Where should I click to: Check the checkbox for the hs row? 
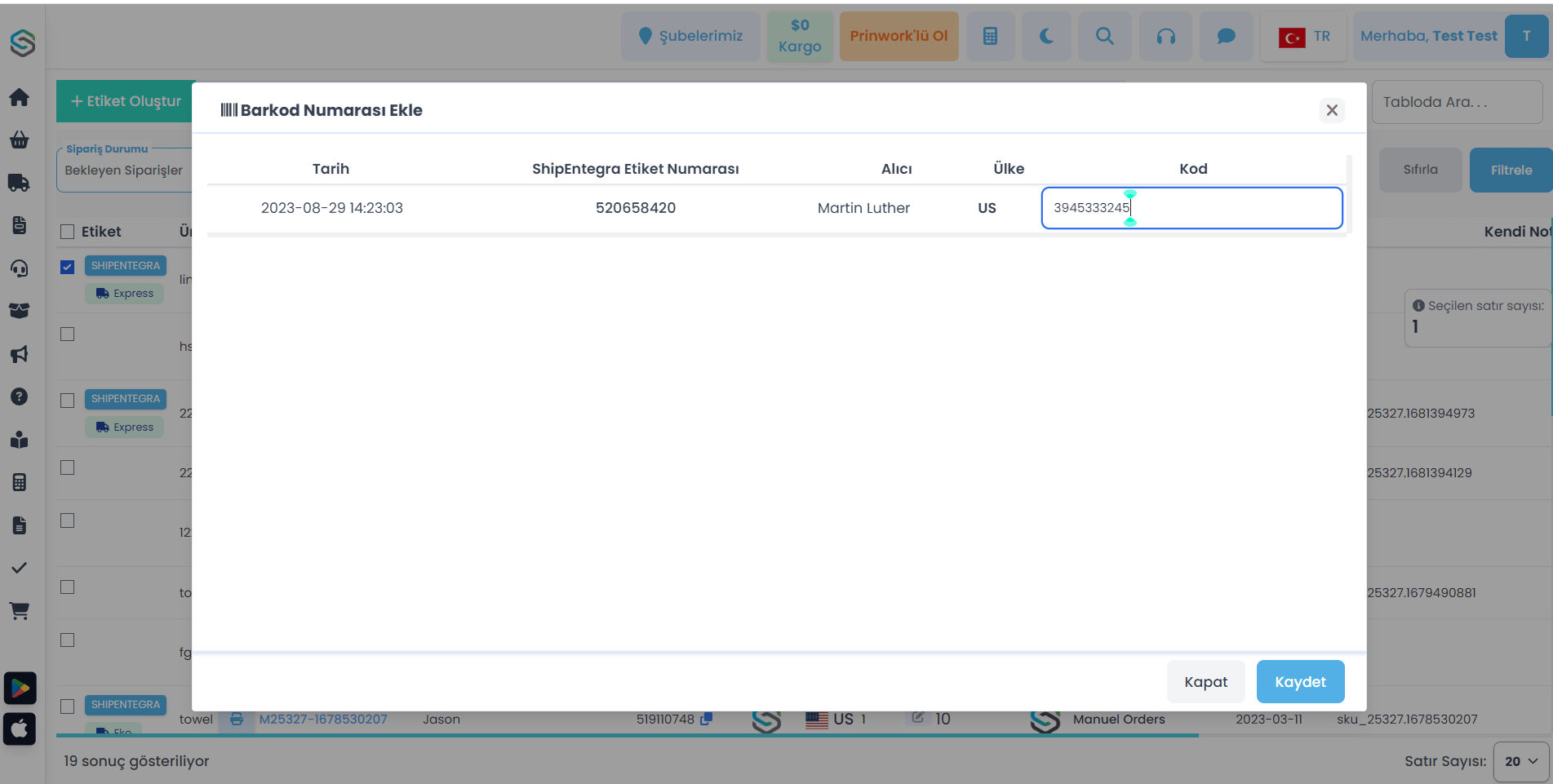click(x=68, y=334)
